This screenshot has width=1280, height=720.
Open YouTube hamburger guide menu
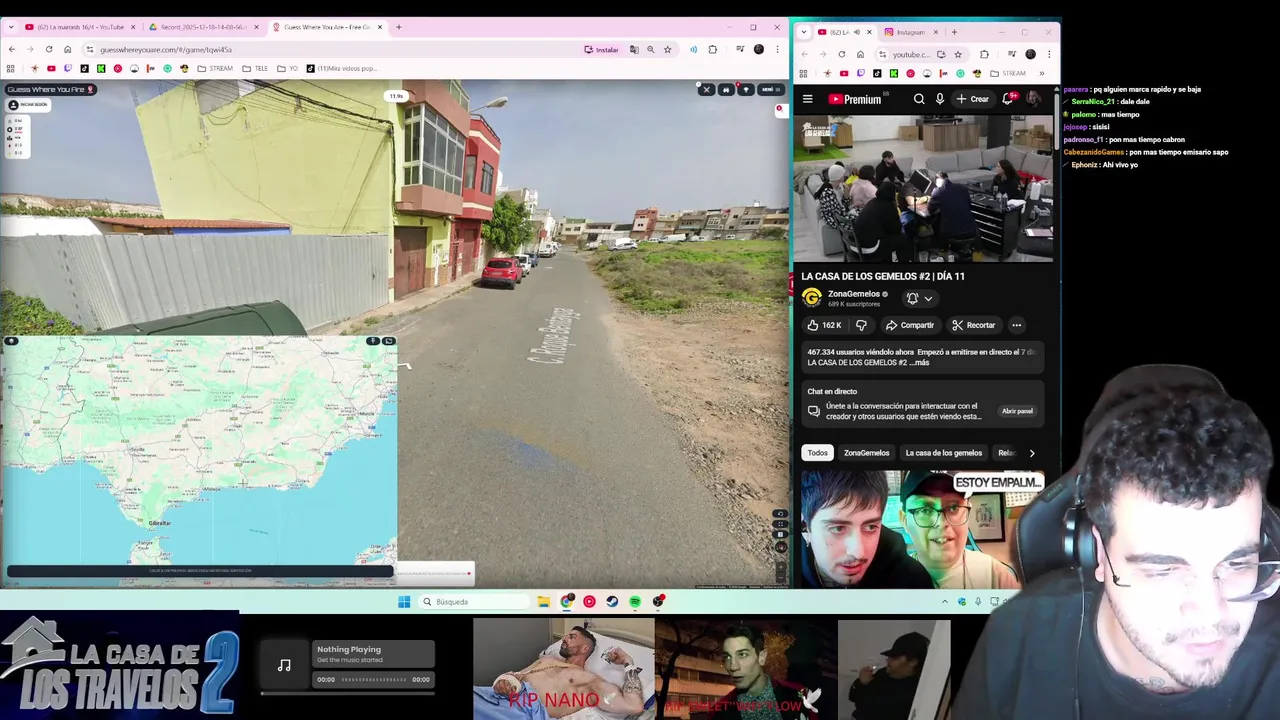[x=807, y=99]
